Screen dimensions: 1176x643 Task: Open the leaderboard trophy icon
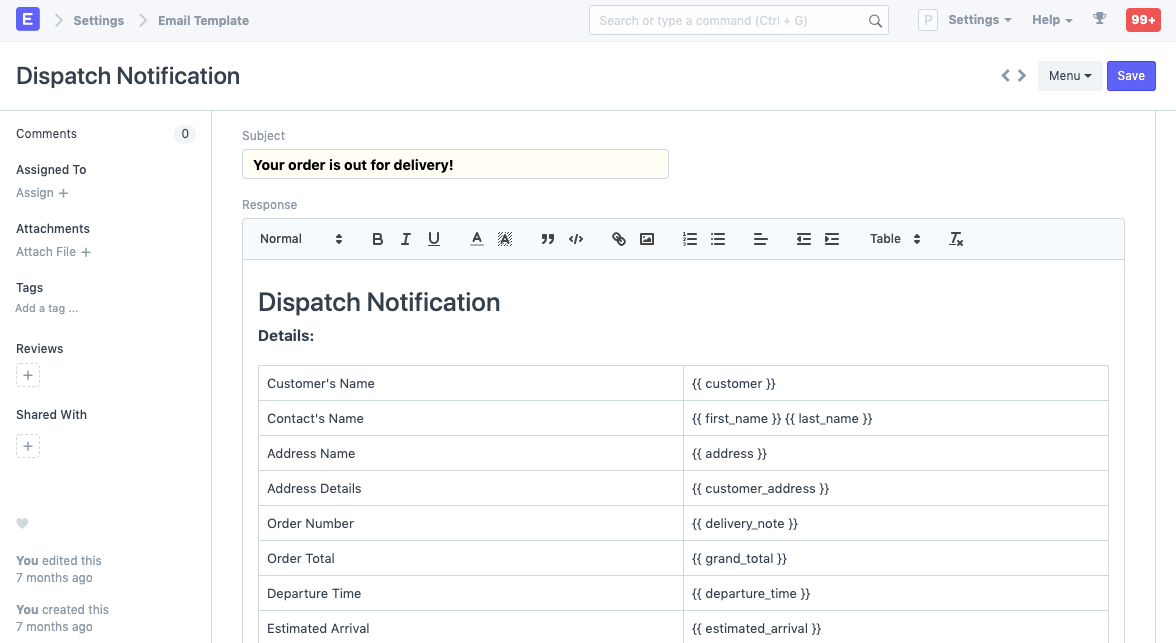tap(1100, 19)
